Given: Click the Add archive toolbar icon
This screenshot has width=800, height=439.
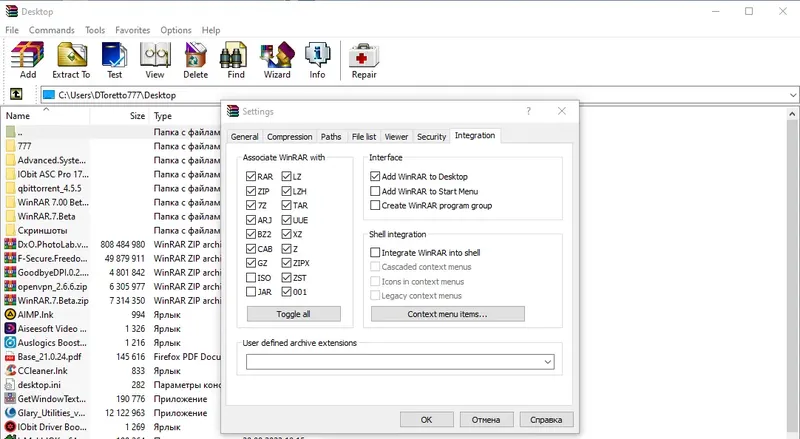Looking at the screenshot, I should (28, 55).
